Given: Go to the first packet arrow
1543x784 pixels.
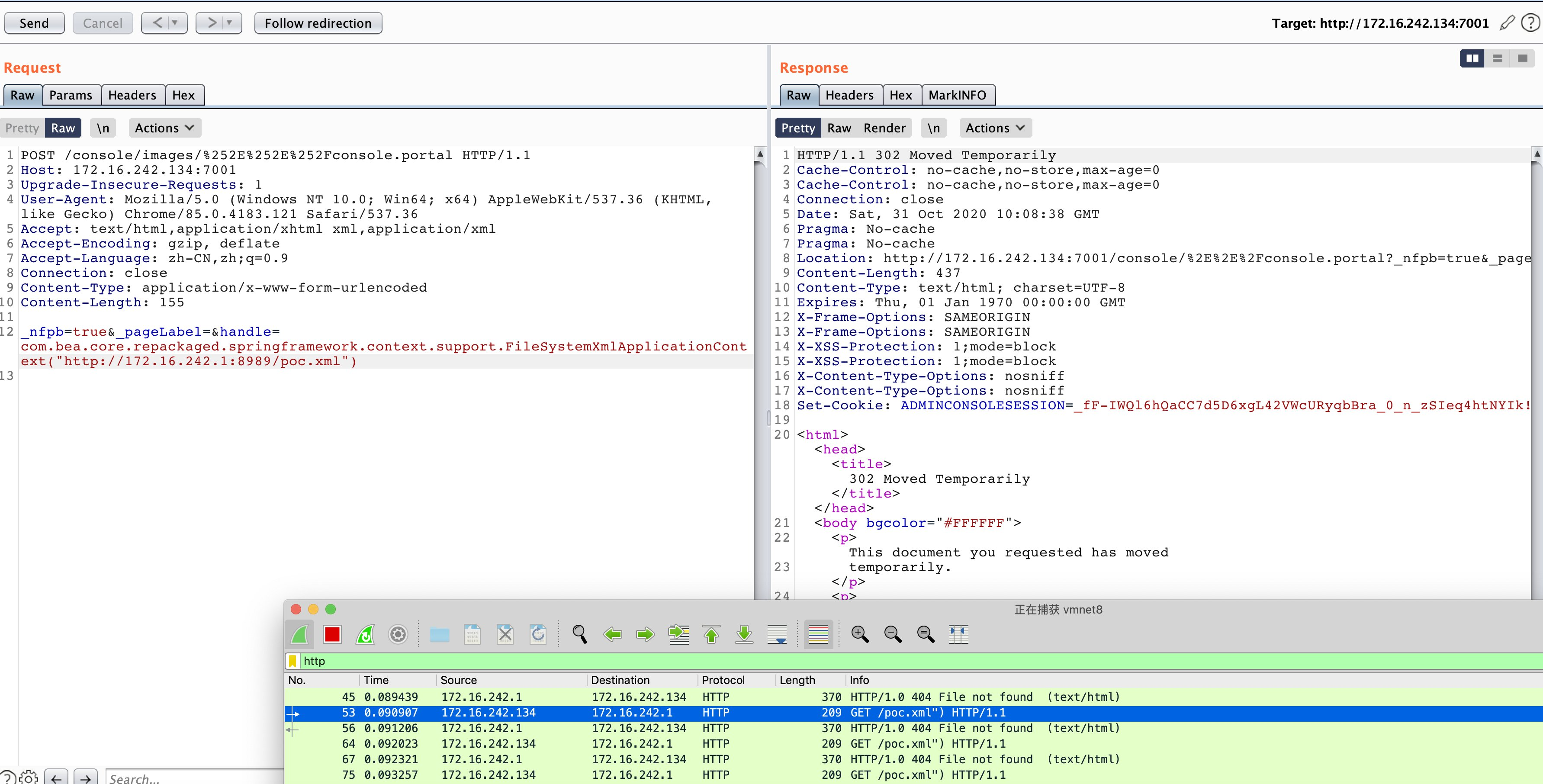Looking at the screenshot, I should pyautogui.click(x=711, y=634).
